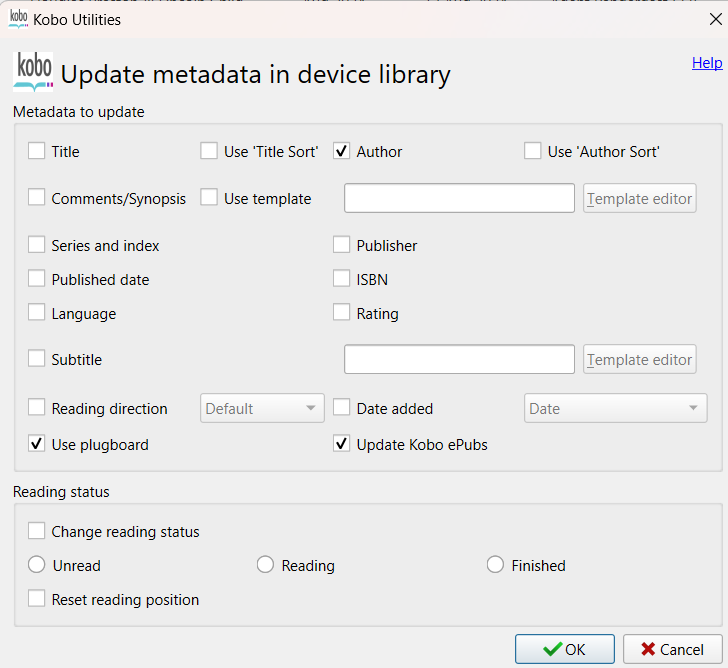Viewport: 728px width, 668px height.
Task: Expand the Date added dropdown
Action: tap(616, 408)
